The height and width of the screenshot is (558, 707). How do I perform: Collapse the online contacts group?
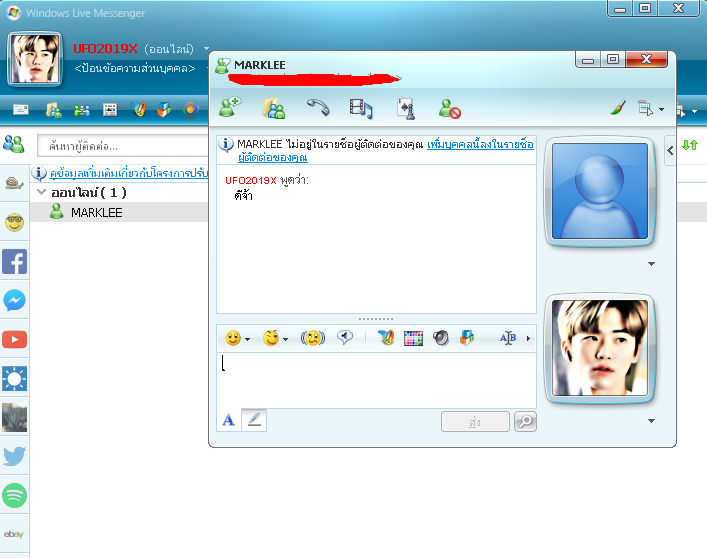41,192
